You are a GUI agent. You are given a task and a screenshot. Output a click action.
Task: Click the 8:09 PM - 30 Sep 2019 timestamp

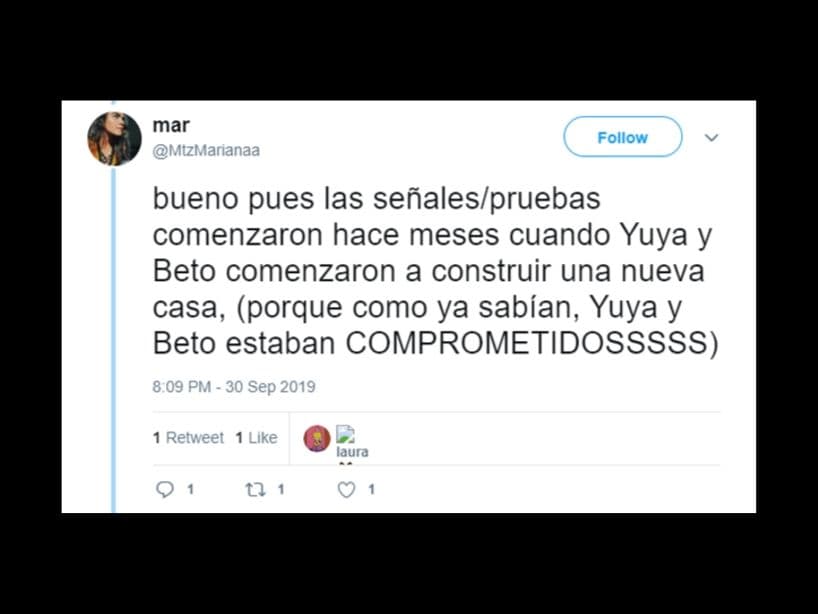(x=234, y=387)
